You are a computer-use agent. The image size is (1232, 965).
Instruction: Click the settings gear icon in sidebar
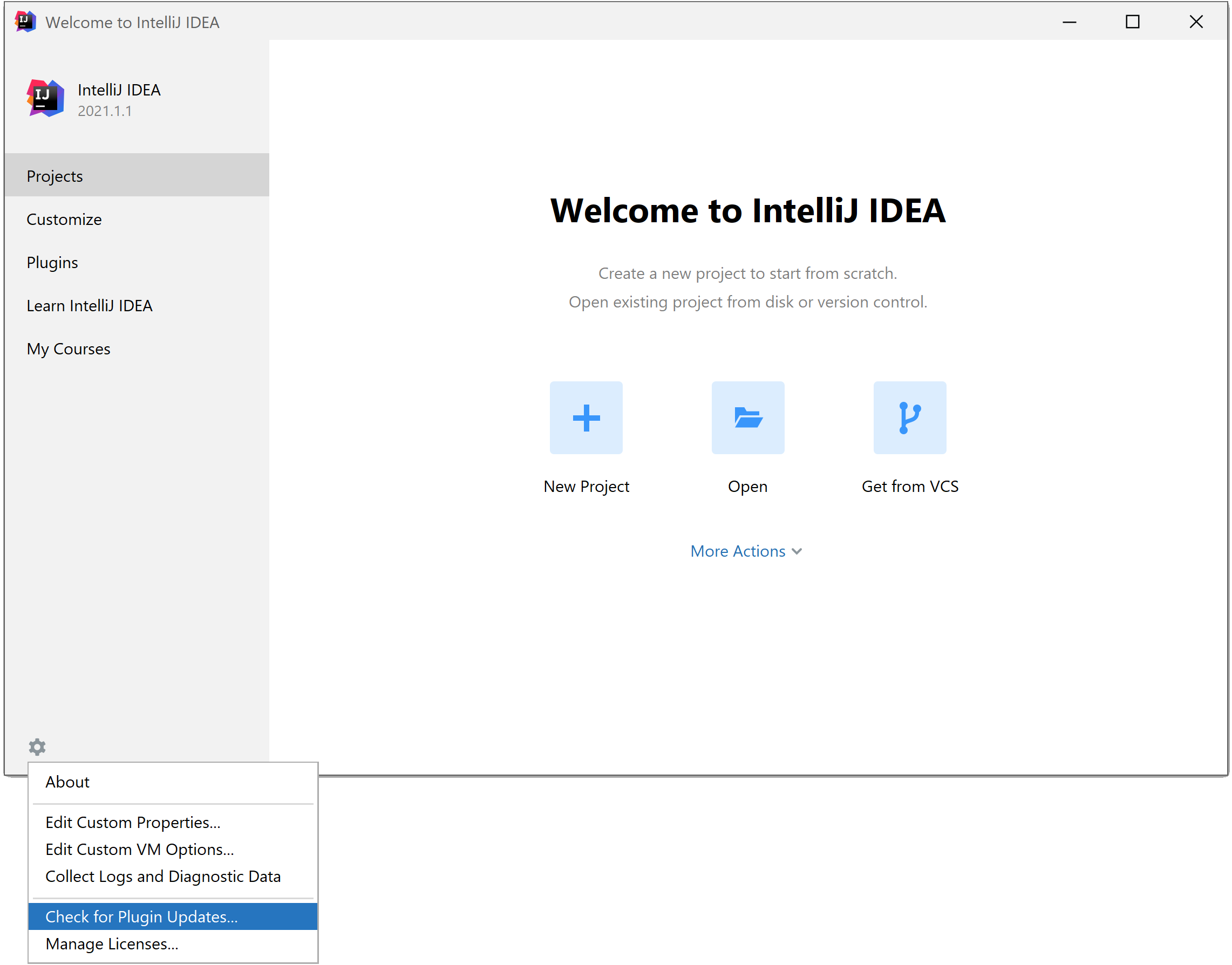tap(37, 747)
